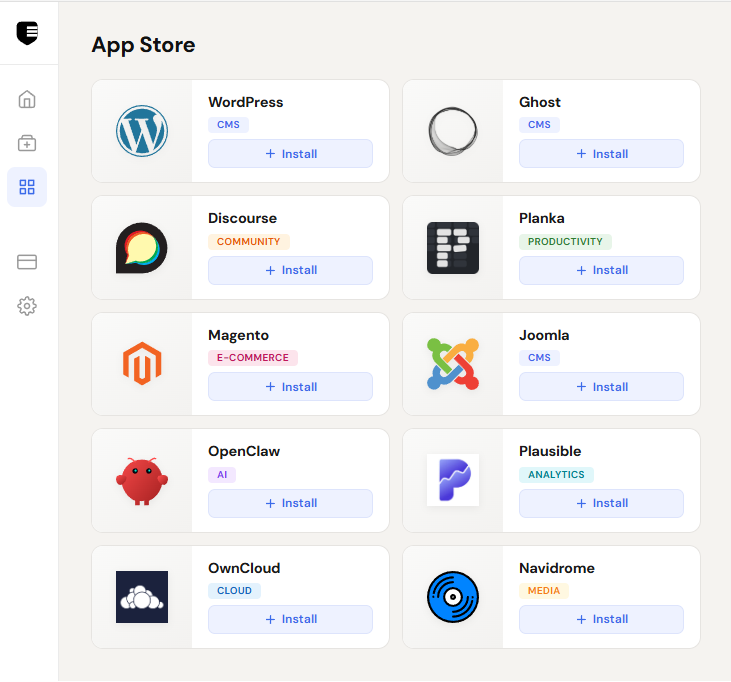Screen dimensions: 731x682
Task: Click the purple Plausible logo
Action: pos(453,480)
